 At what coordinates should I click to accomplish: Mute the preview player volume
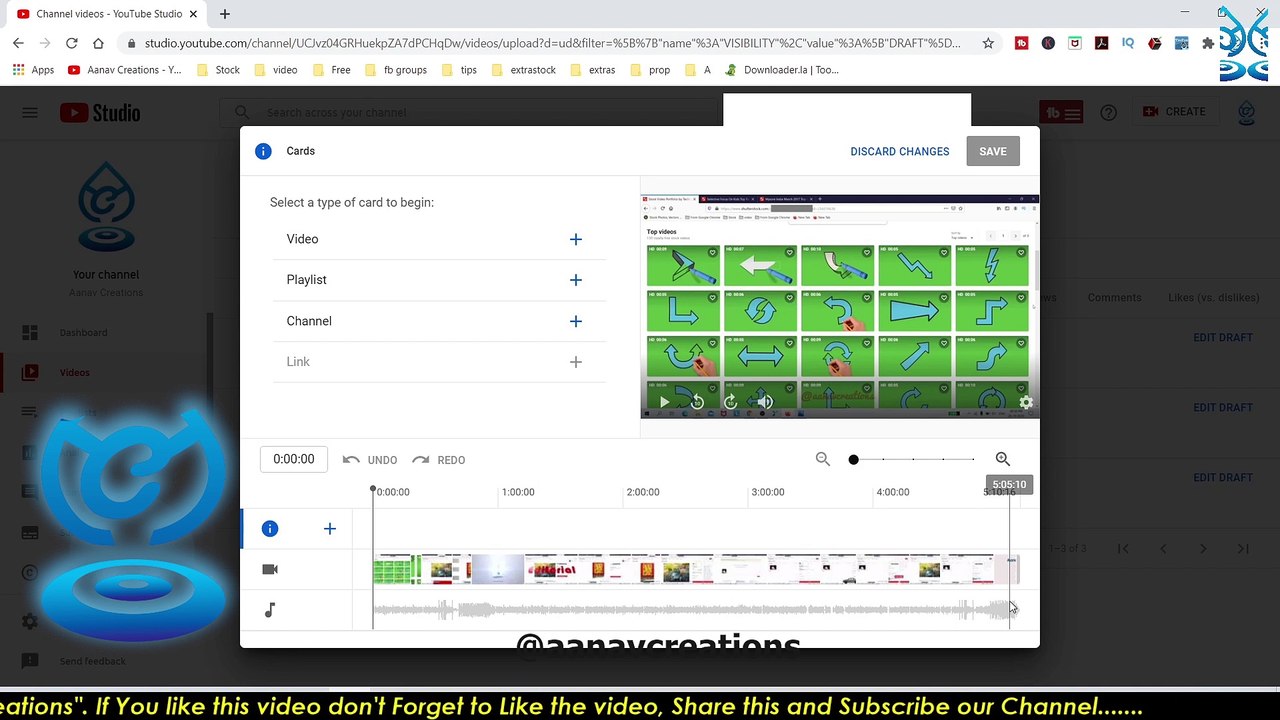(x=765, y=402)
